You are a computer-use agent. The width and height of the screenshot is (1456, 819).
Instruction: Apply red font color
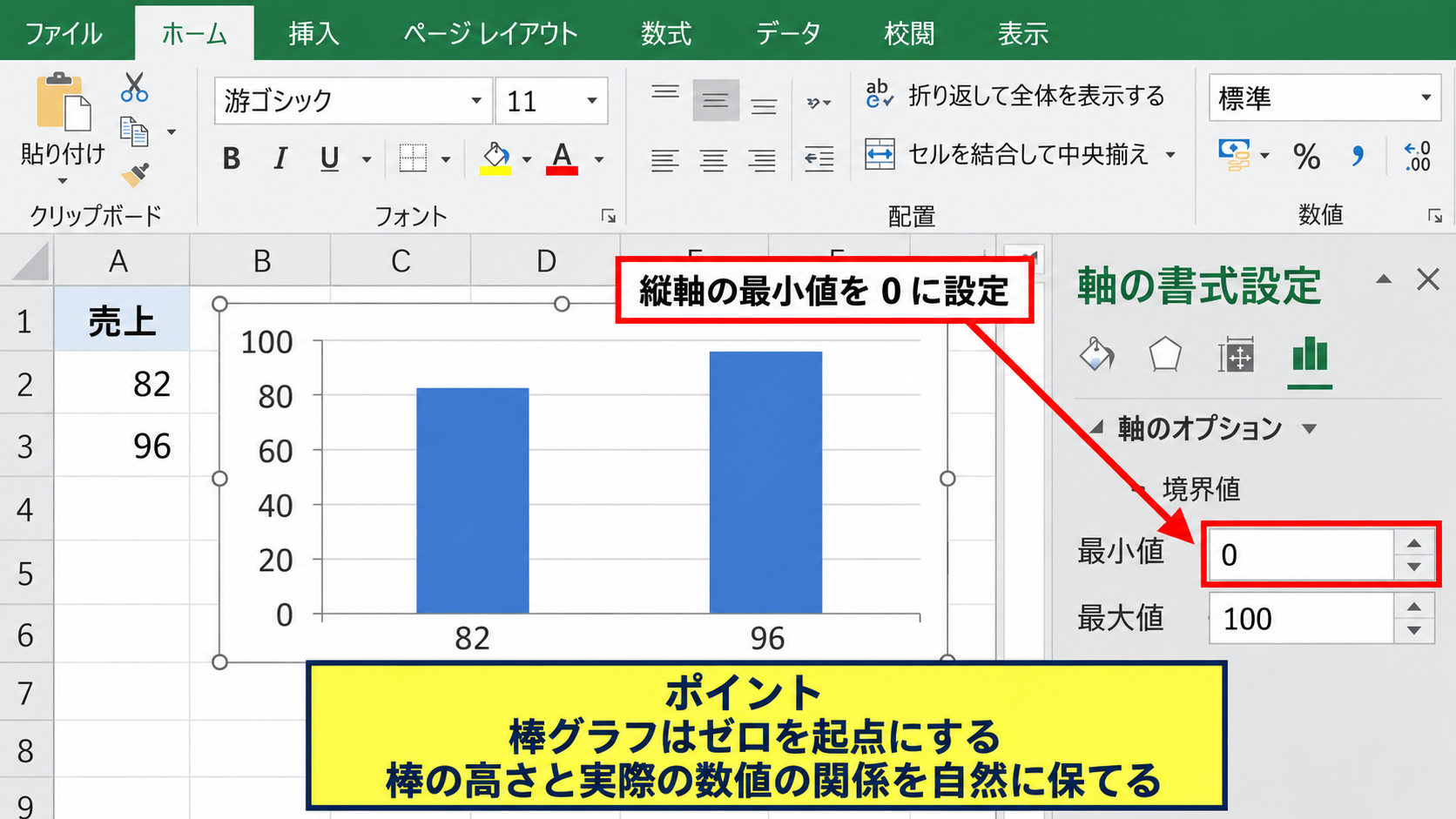pyautogui.click(x=562, y=158)
